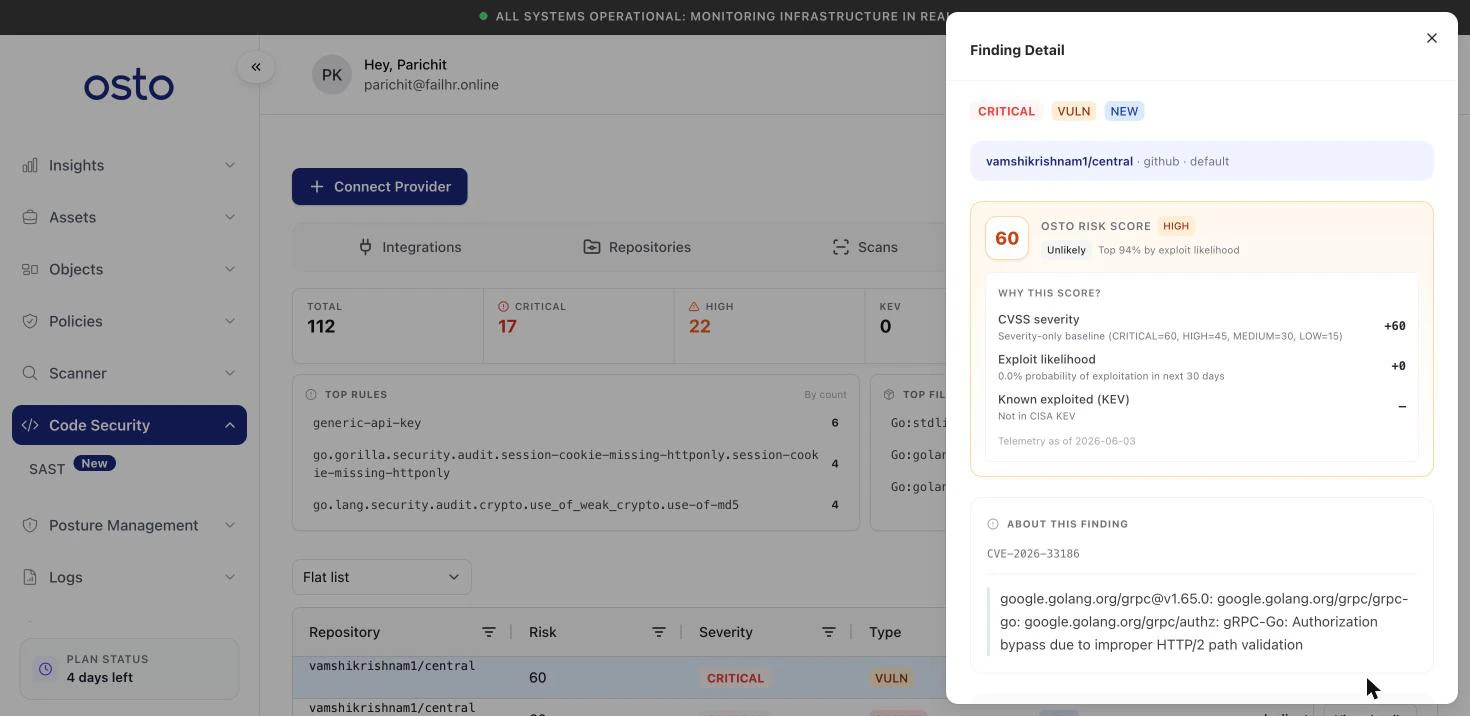Image resolution: width=1470 pixels, height=716 pixels.
Task: Switch to the Scans tab
Action: click(x=865, y=247)
